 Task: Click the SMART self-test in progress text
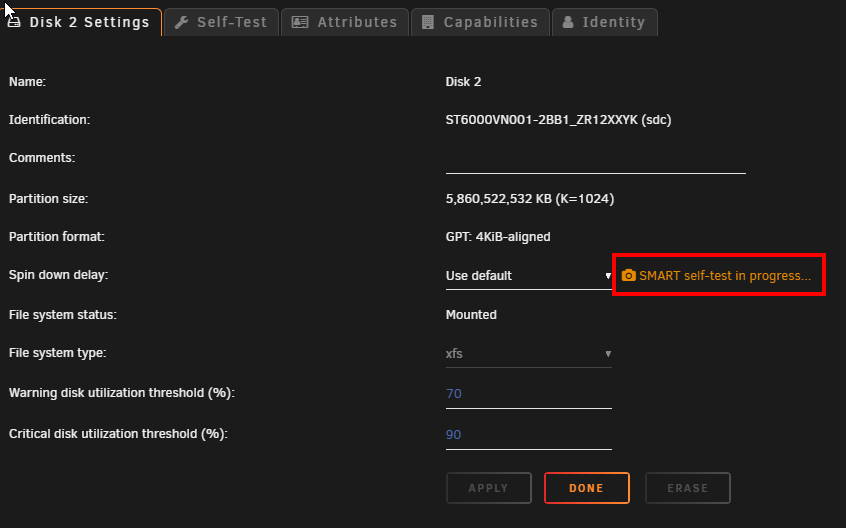(725, 276)
